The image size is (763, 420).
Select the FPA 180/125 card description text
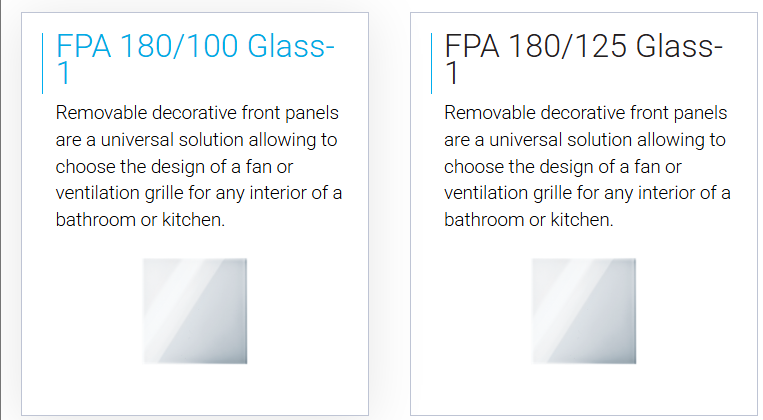pos(587,166)
